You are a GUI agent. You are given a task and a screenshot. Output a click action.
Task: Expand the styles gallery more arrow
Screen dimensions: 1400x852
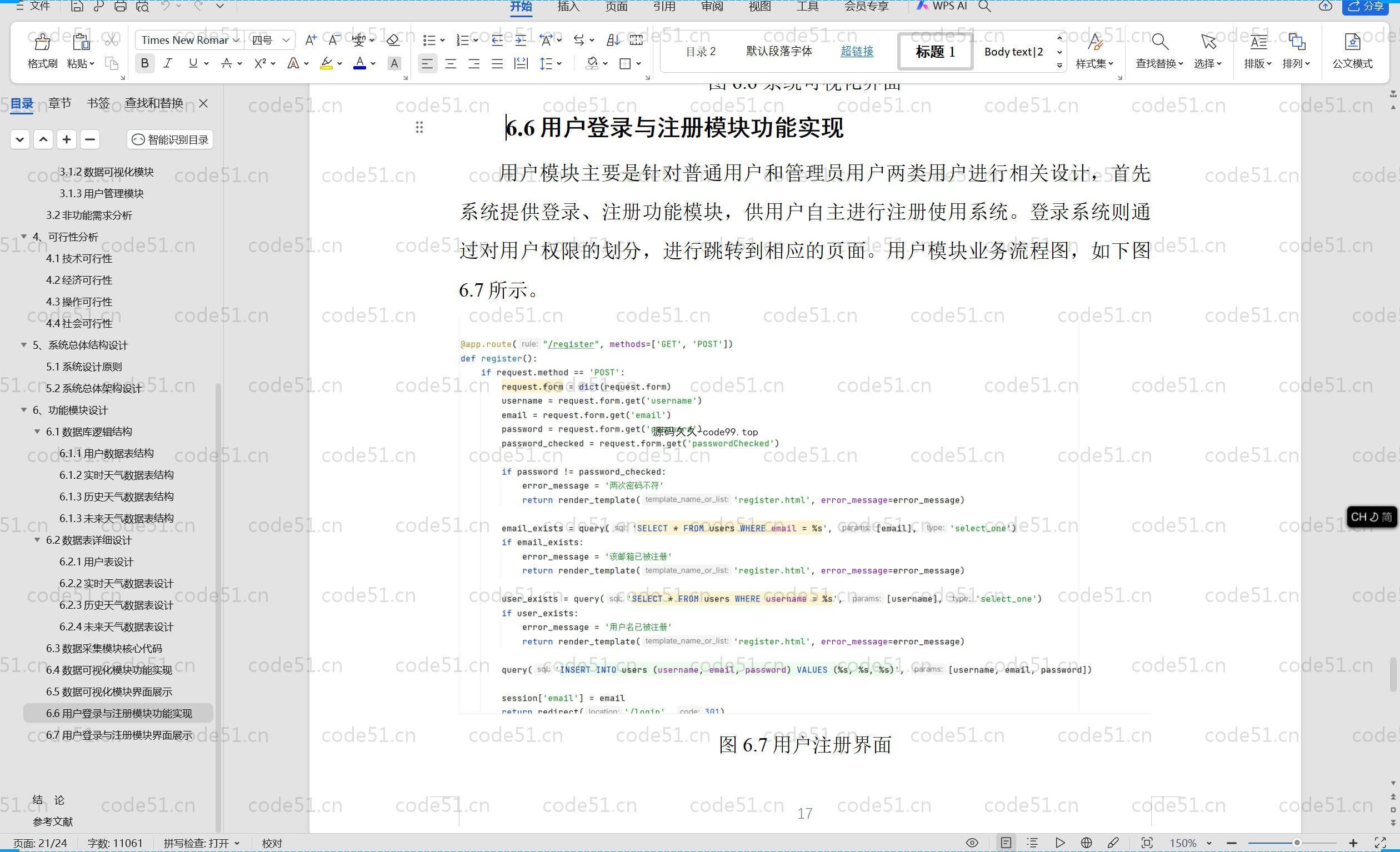(1059, 66)
